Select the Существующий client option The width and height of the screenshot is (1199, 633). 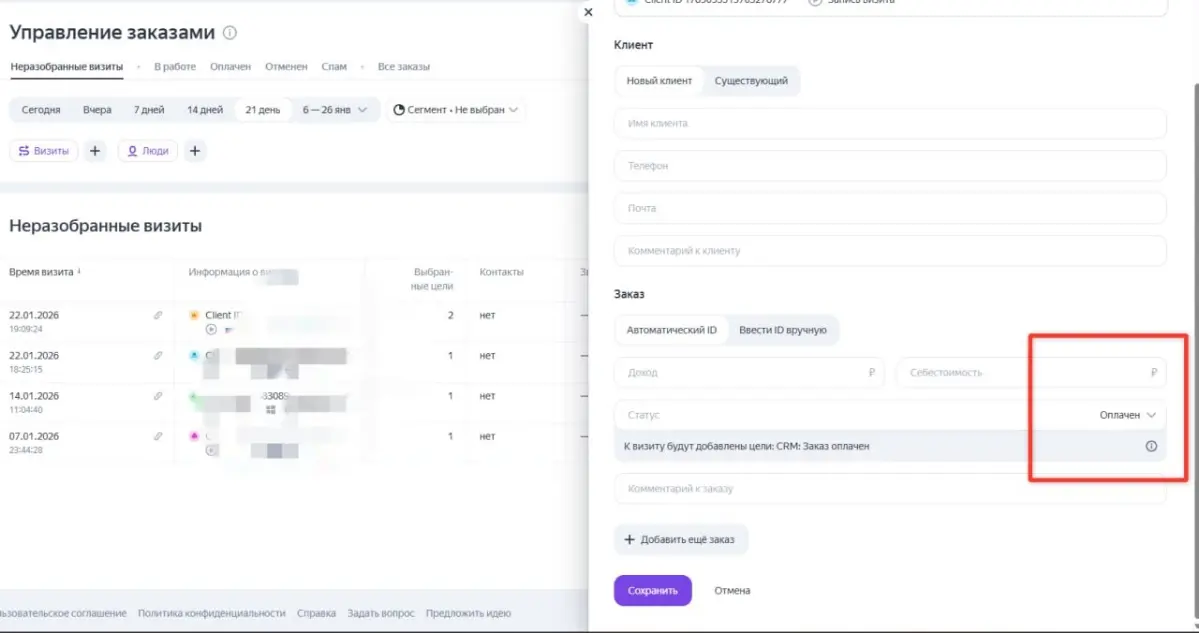coord(750,81)
